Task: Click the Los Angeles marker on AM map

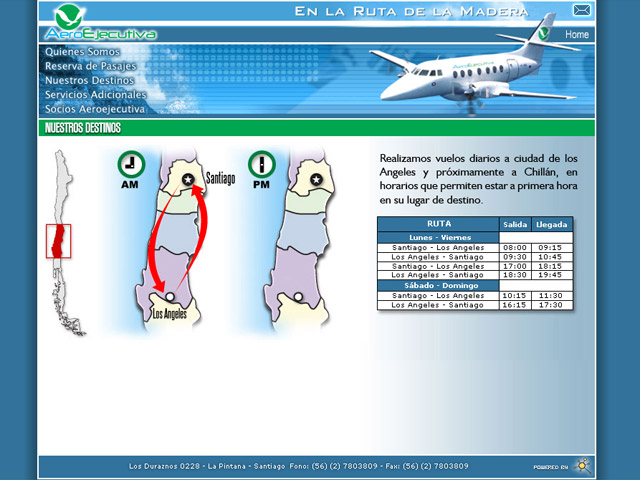Action: point(171,297)
